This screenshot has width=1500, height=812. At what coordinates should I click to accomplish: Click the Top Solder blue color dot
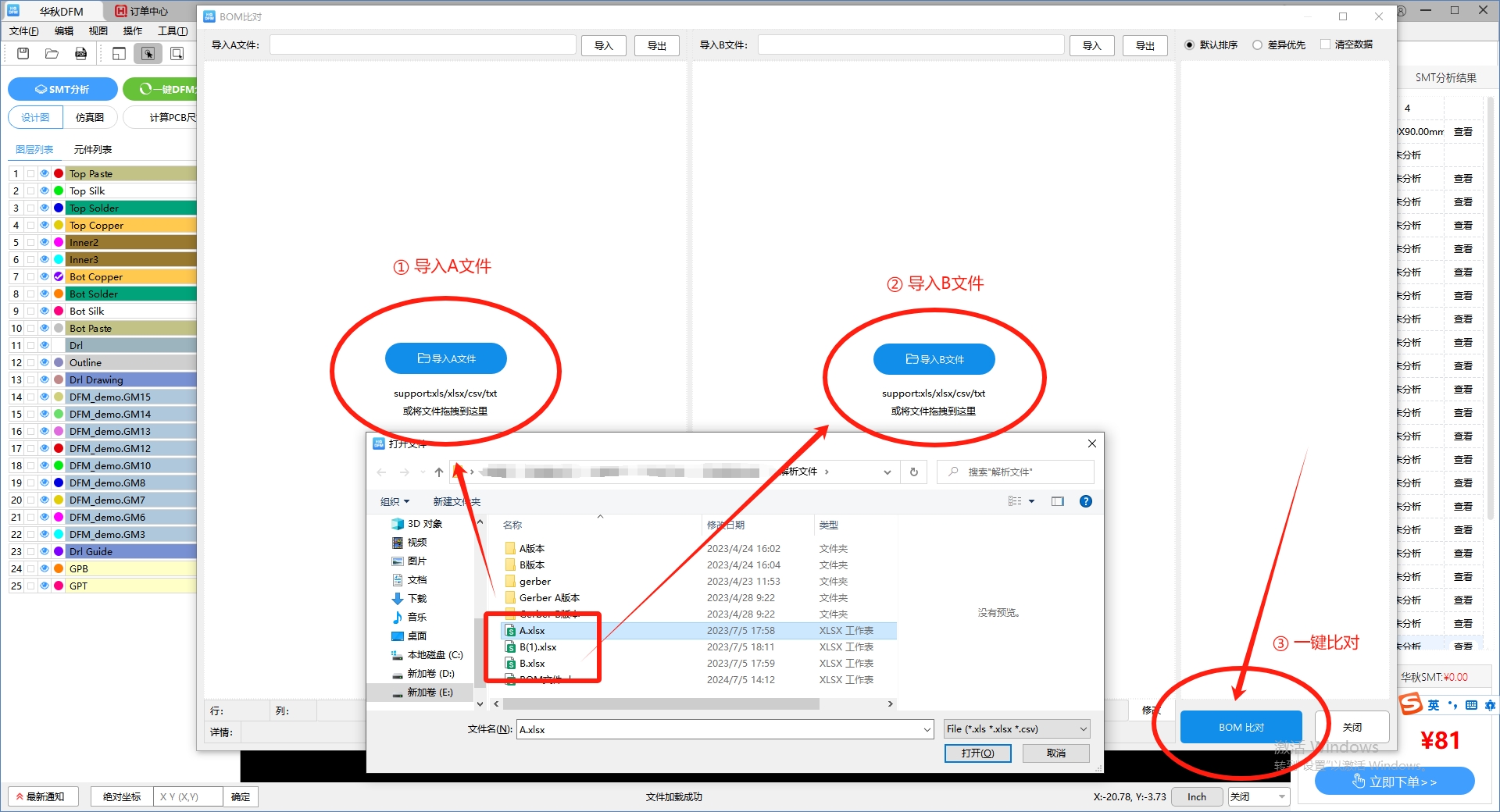coord(59,208)
